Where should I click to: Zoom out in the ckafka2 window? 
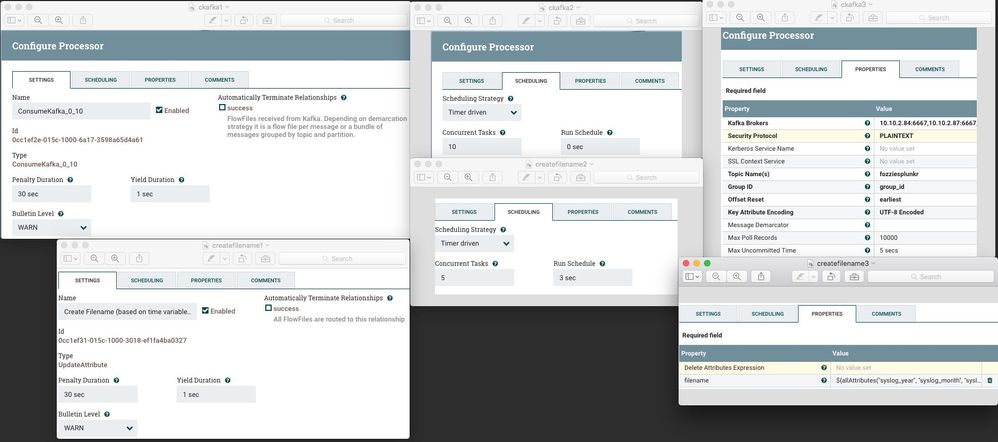[x=448, y=20]
